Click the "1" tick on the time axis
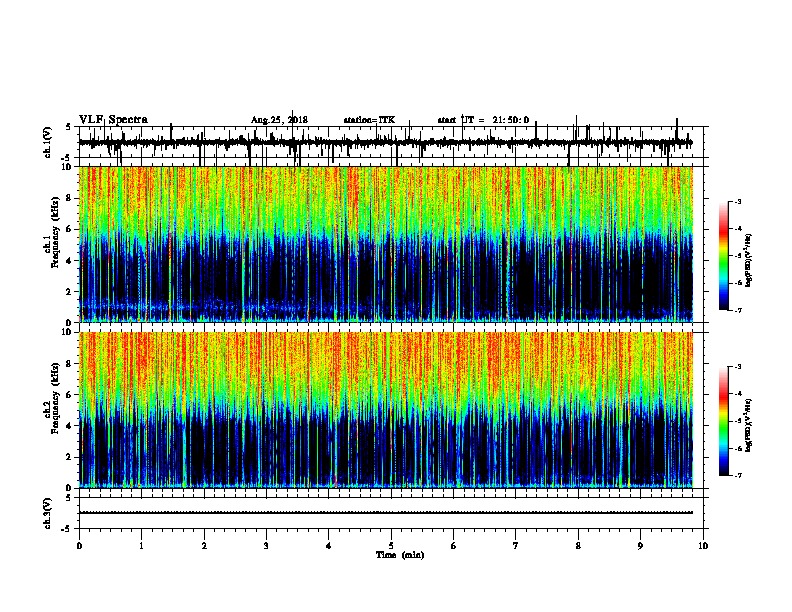The image size is (792, 612). pos(142,546)
